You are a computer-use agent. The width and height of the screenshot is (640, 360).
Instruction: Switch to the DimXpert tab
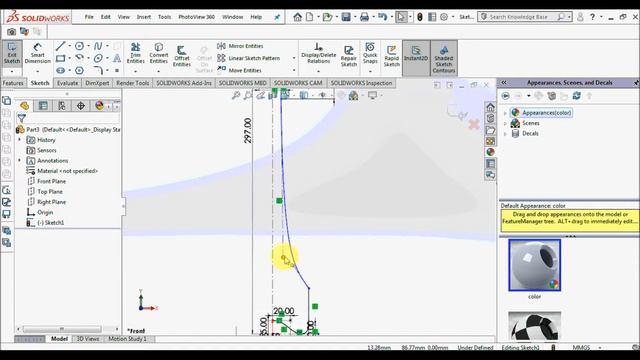click(x=97, y=83)
